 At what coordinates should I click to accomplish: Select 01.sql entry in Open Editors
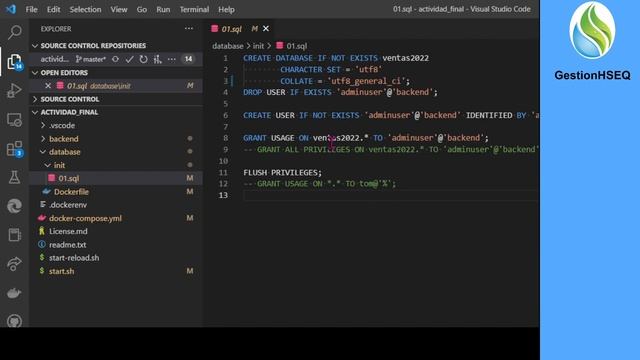tap(116, 86)
